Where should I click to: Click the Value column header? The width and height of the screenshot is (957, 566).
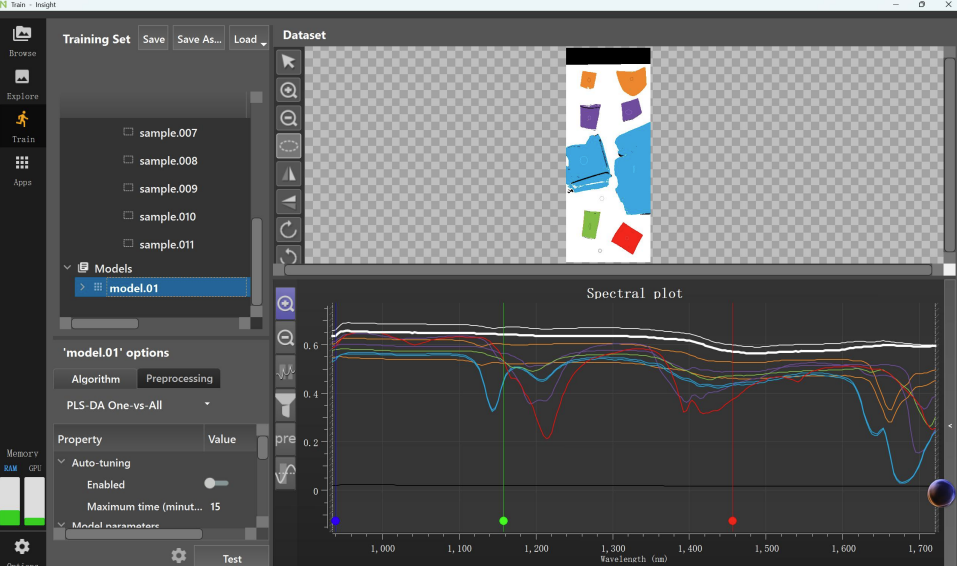[x=230, y=439]
